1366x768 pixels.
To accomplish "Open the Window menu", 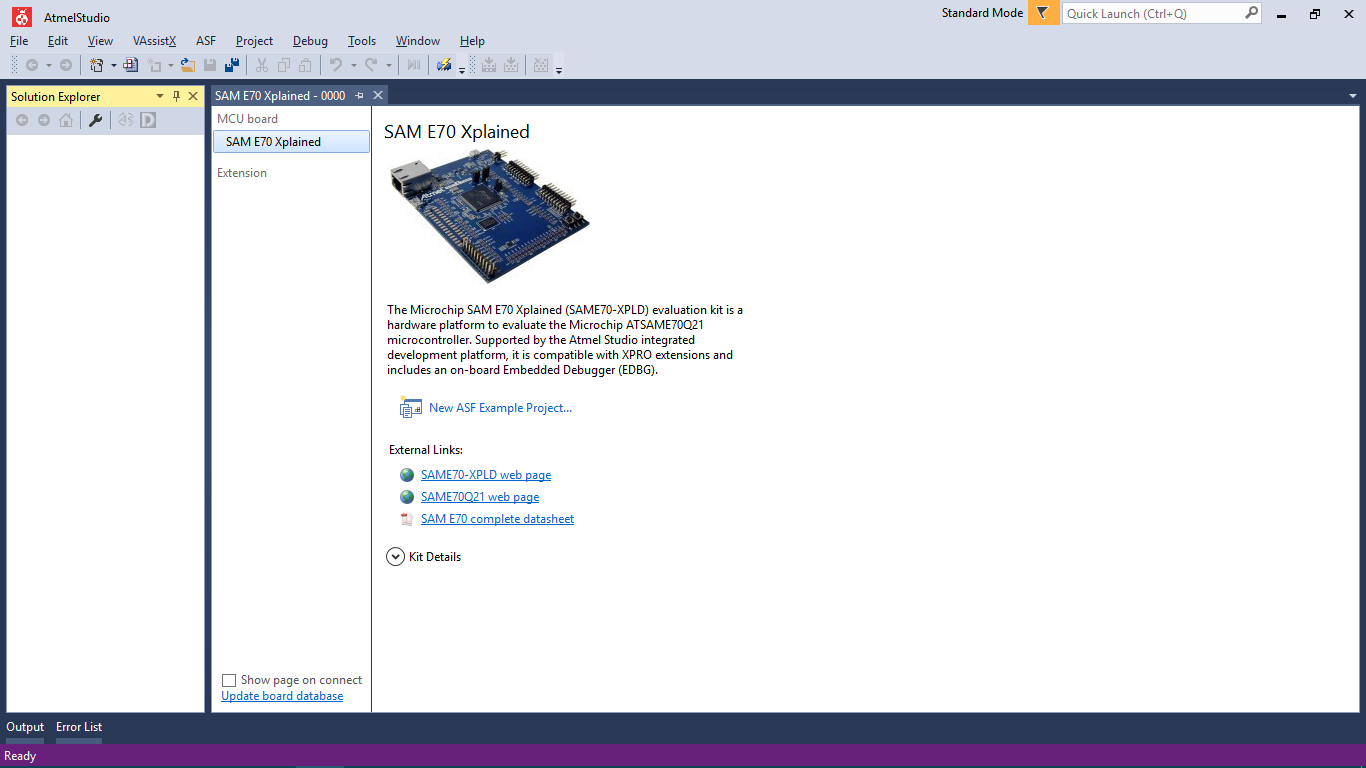I will [x=418, y=41].
